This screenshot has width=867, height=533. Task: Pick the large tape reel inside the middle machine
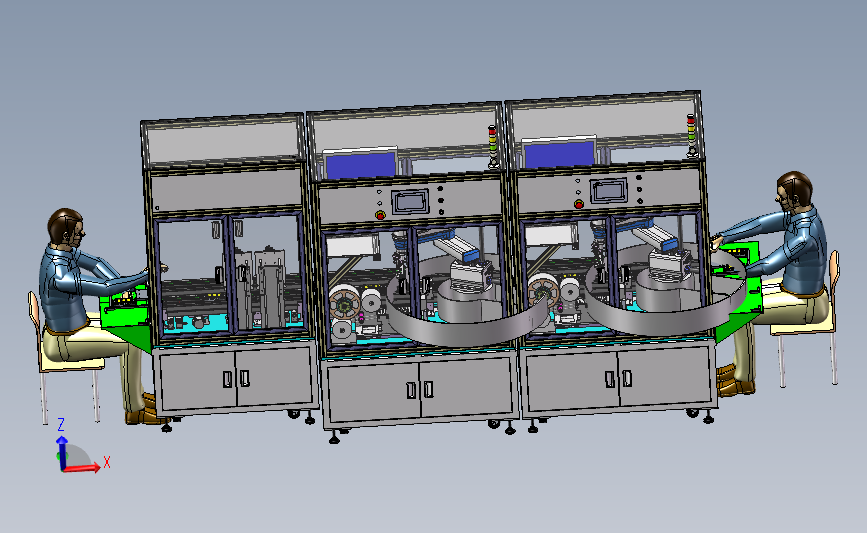coord(345,303)
